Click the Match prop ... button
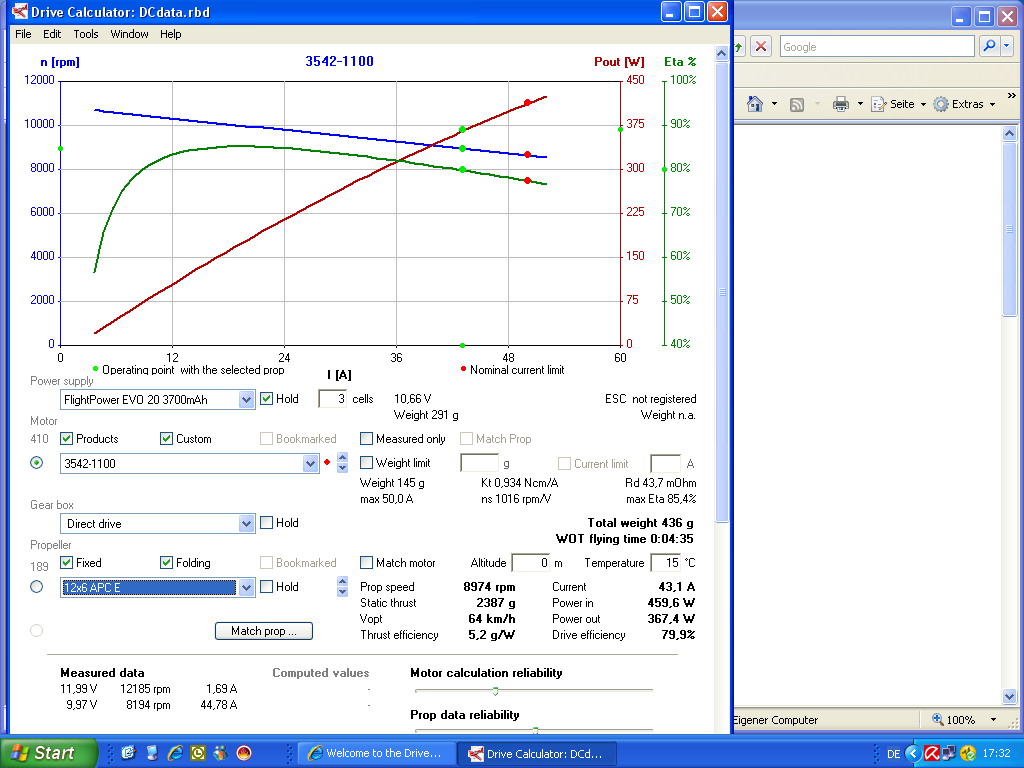 264,631
